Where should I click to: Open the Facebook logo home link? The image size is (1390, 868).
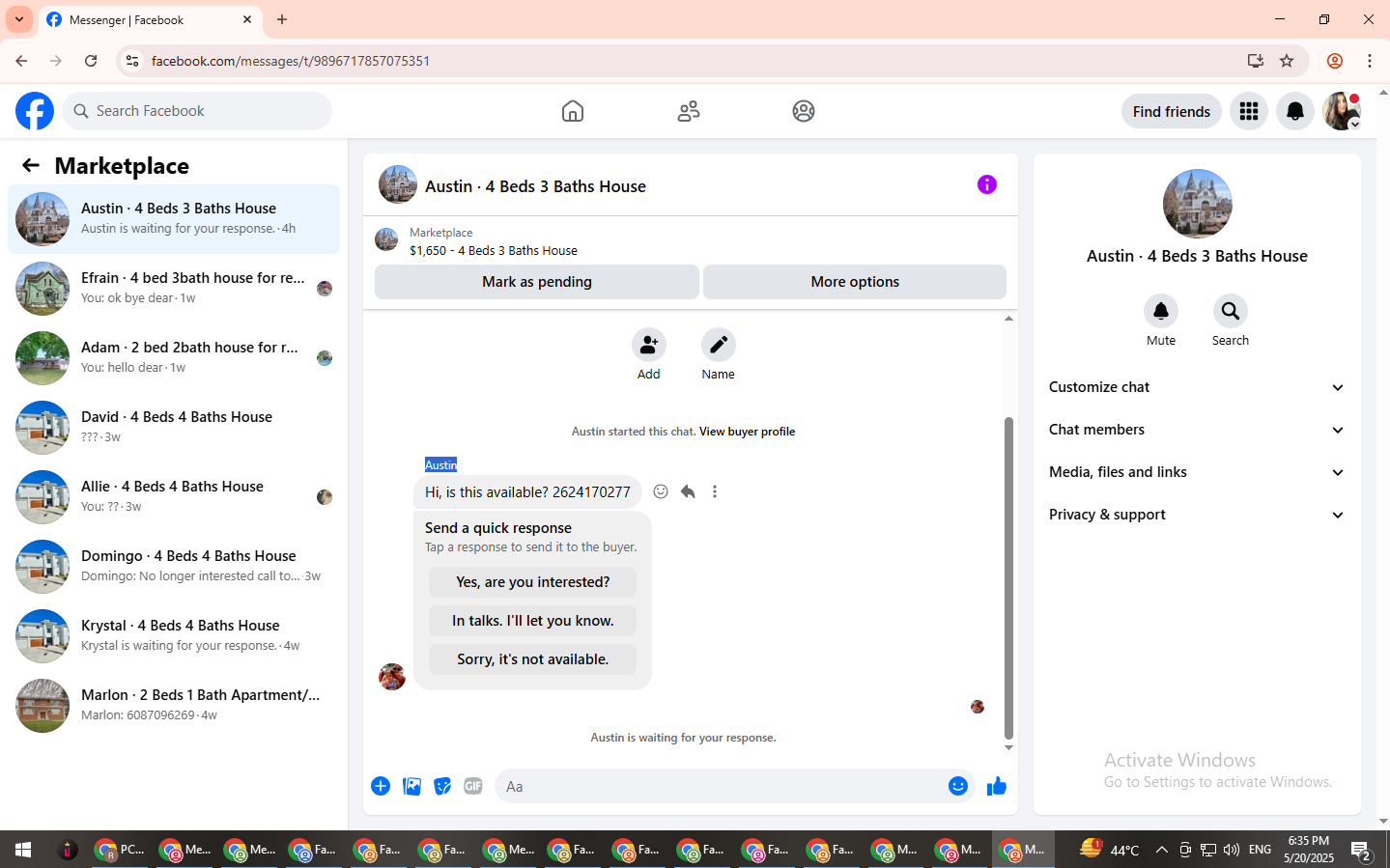pos(35,111)
